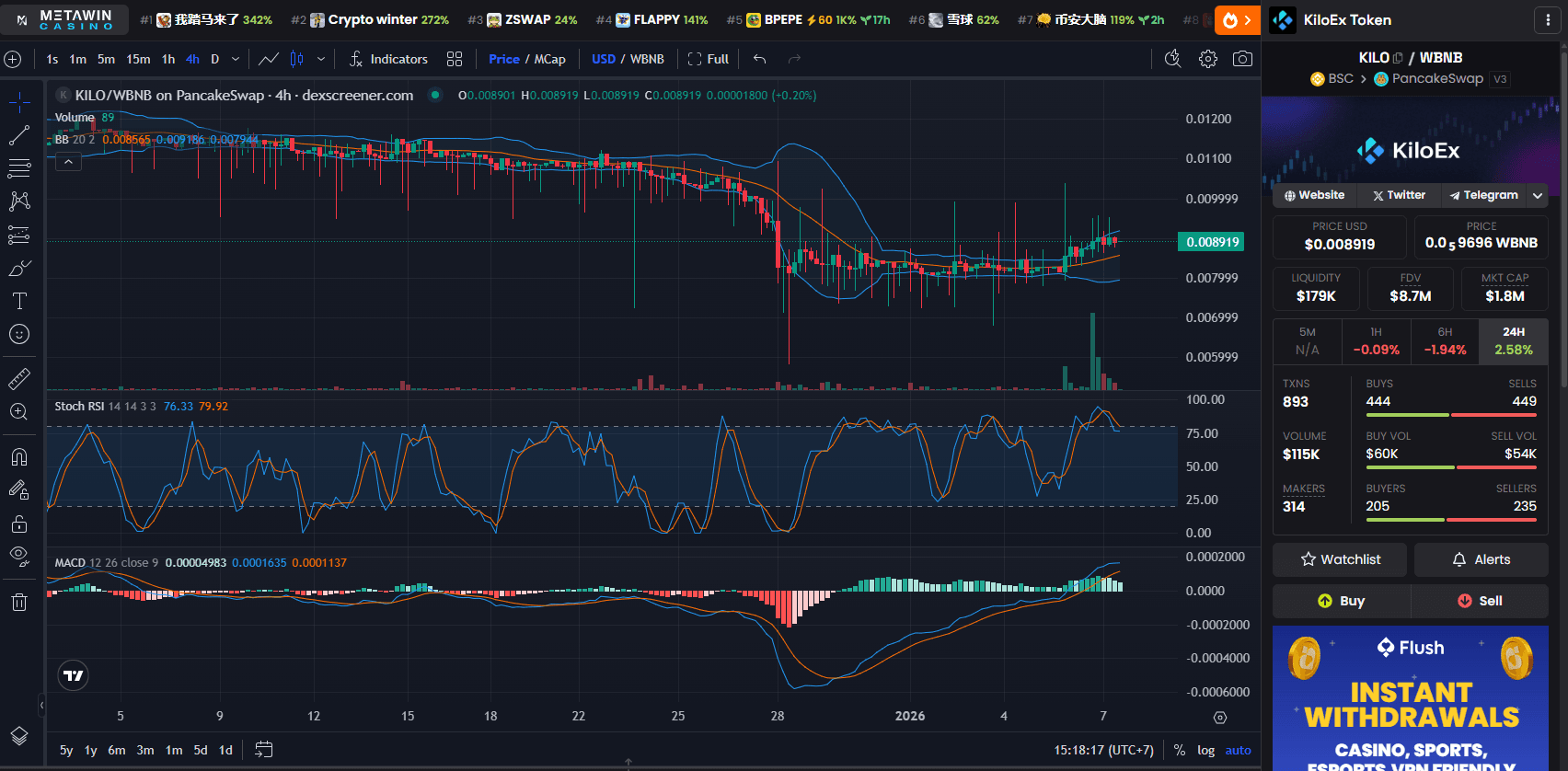
Task: Open the indicator templates grid
Action: [x=455, y=59]
